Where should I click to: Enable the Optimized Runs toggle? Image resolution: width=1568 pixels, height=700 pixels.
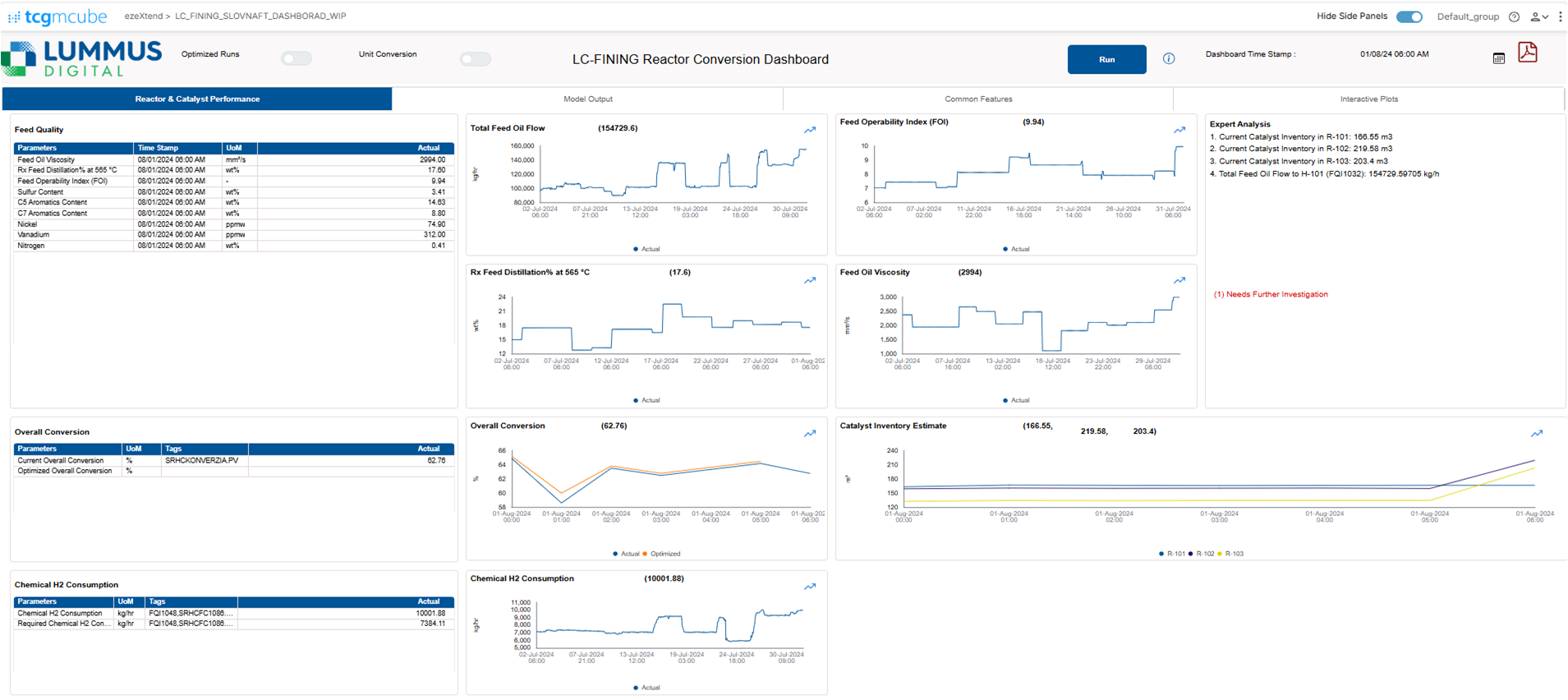[x=297, y=58]
